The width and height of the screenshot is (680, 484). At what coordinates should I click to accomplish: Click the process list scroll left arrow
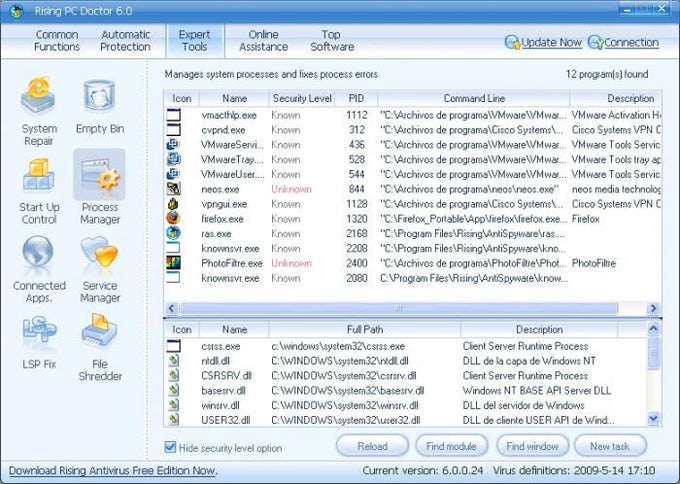point(172,308)
